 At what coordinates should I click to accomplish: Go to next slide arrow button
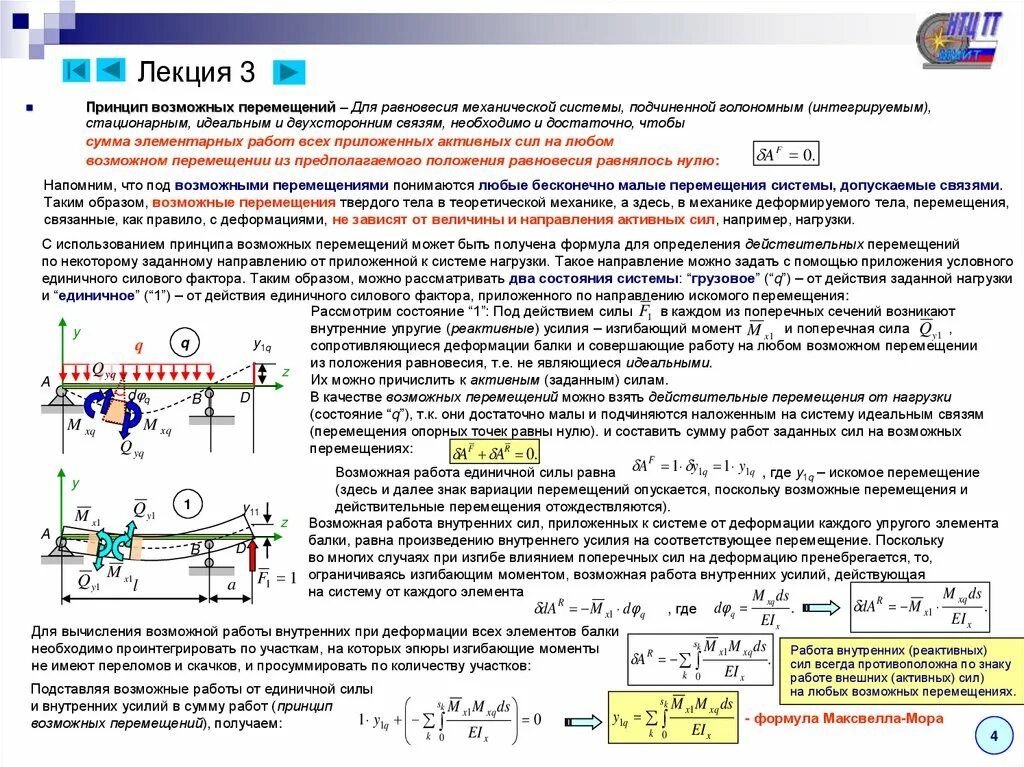(x=289, y=72)
